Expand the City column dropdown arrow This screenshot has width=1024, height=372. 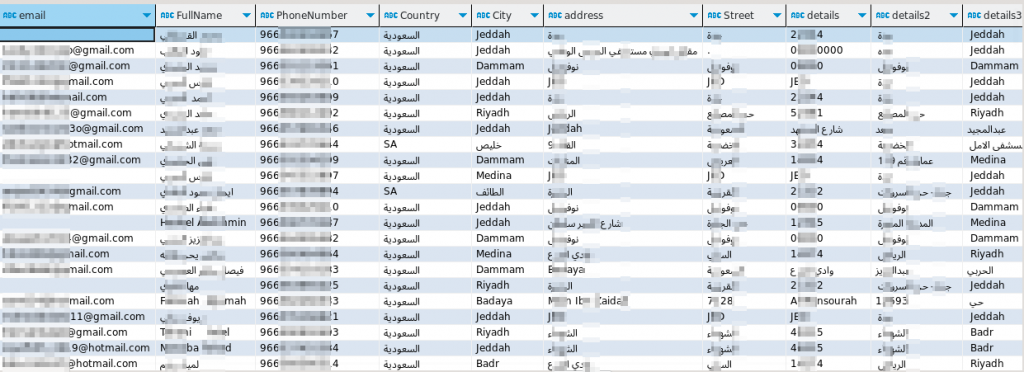point(534,15)
